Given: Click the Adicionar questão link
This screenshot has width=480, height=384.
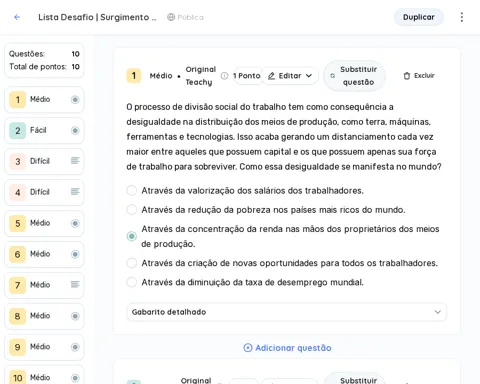Looking at the screenshot, I should coord(287,348).
